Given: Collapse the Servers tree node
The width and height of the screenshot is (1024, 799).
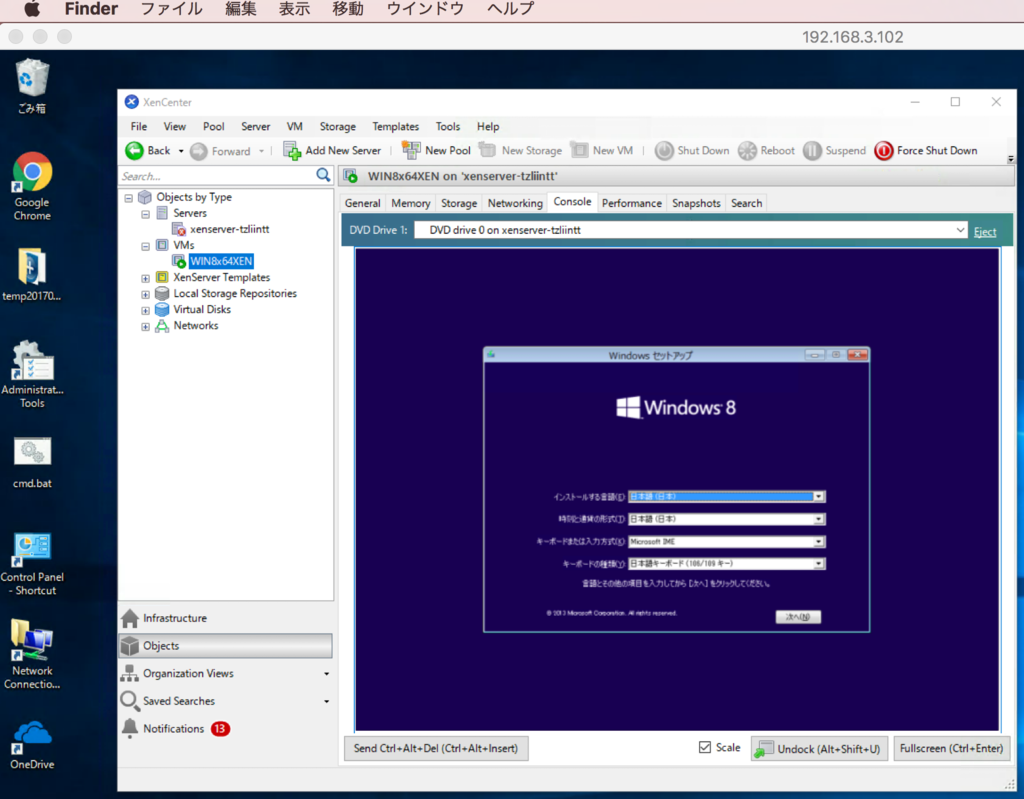Looking at the screenshot, I should pyautogui.click(x=145, y=214).
